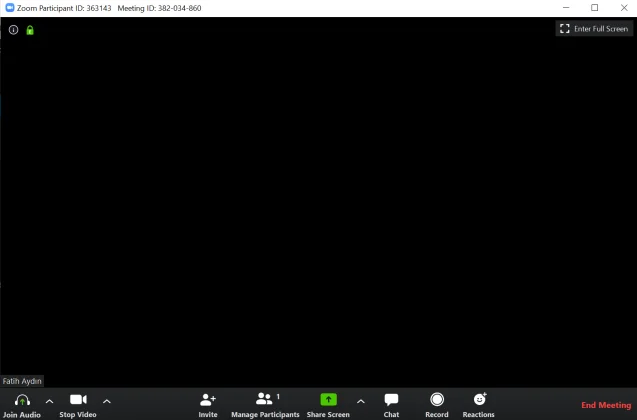
Task: Expand share options arrow beside Share Screen
Action: click(x=361, y=401)
